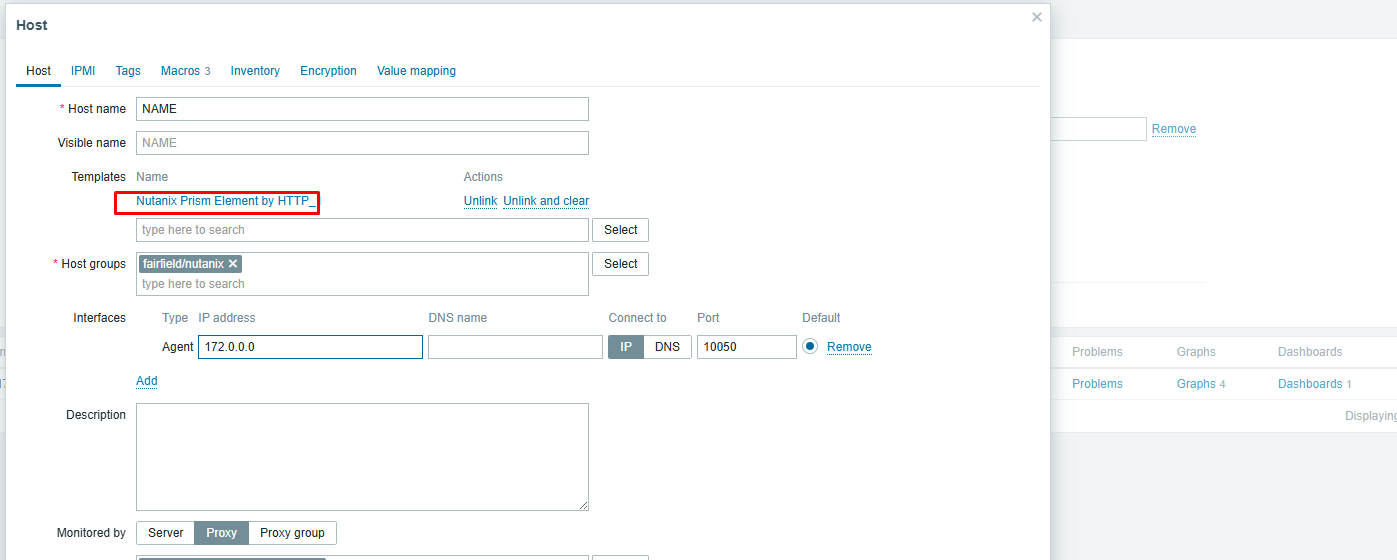
Task: Click the Description text area
Action: [362, 457]
